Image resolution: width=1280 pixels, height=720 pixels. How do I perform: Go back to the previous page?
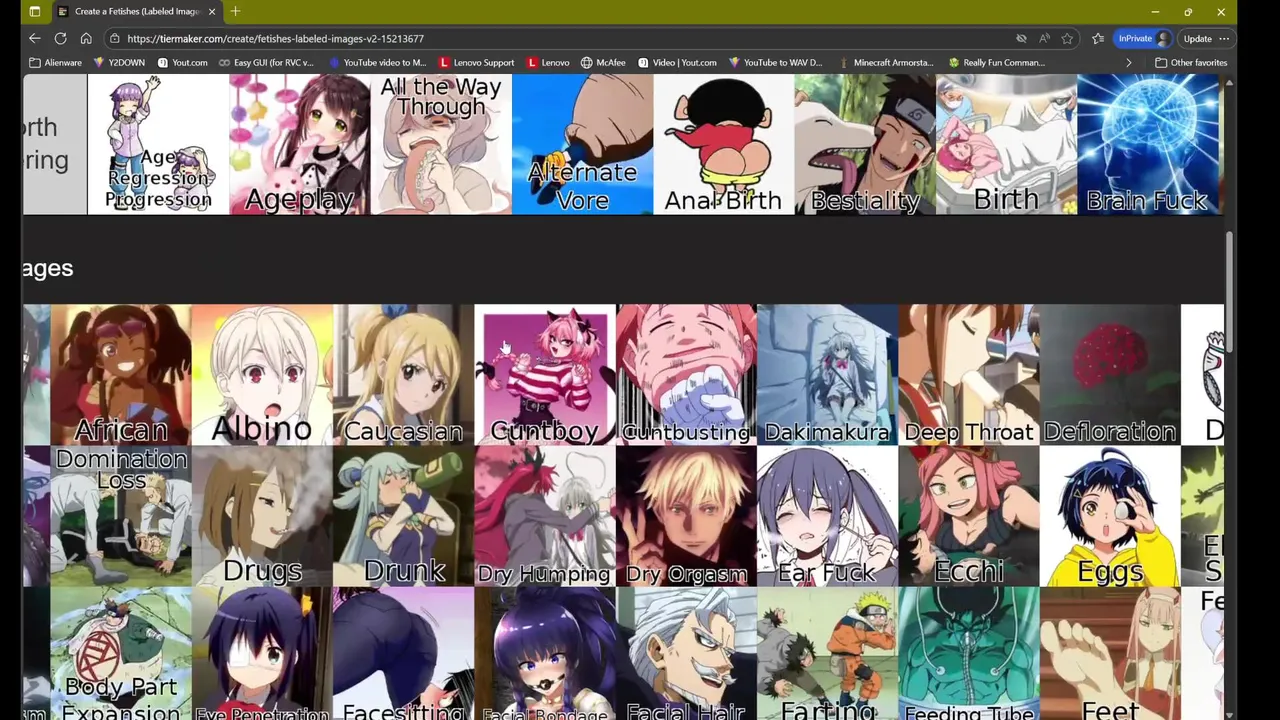(35, 38)
